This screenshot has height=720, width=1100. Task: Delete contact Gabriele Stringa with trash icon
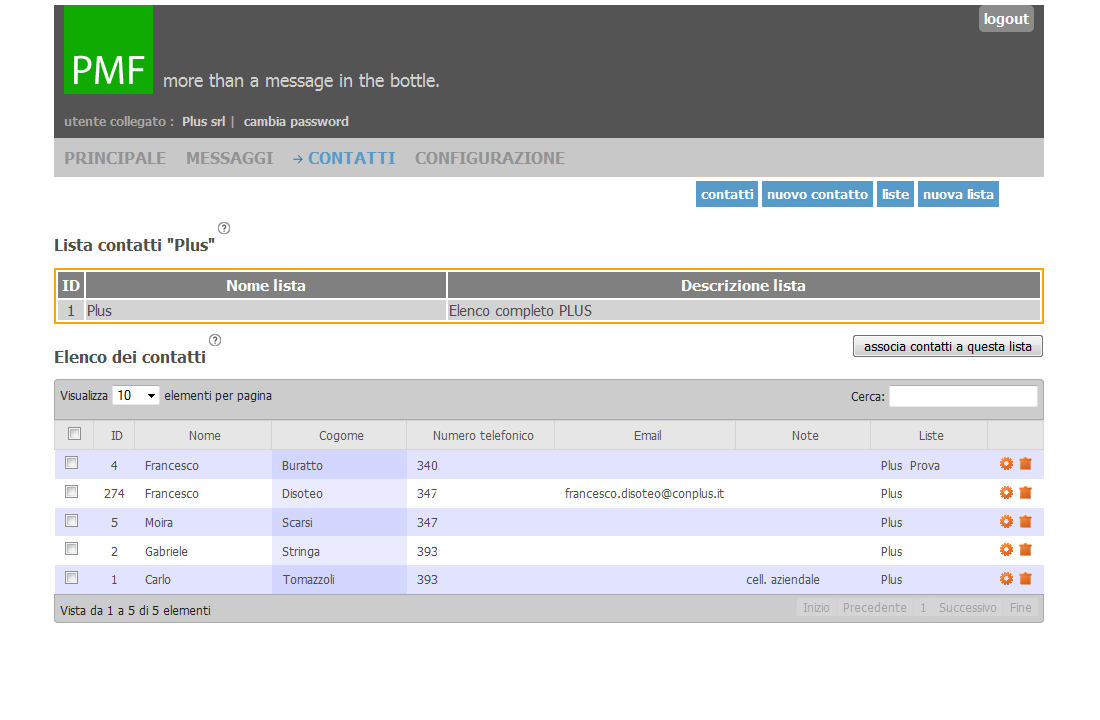[x=1026, y=549]
